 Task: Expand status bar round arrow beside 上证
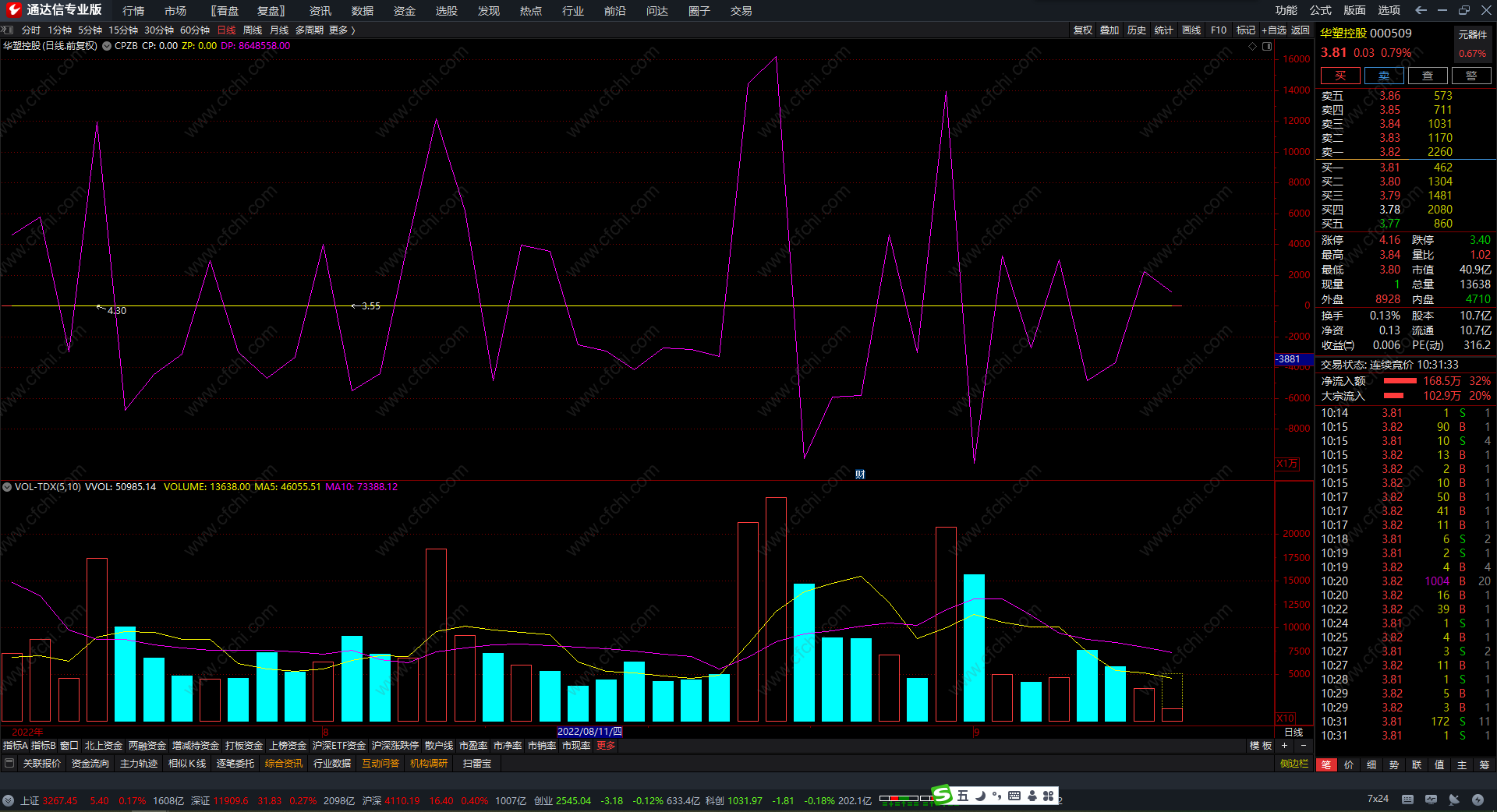click(x=8, y=800)
